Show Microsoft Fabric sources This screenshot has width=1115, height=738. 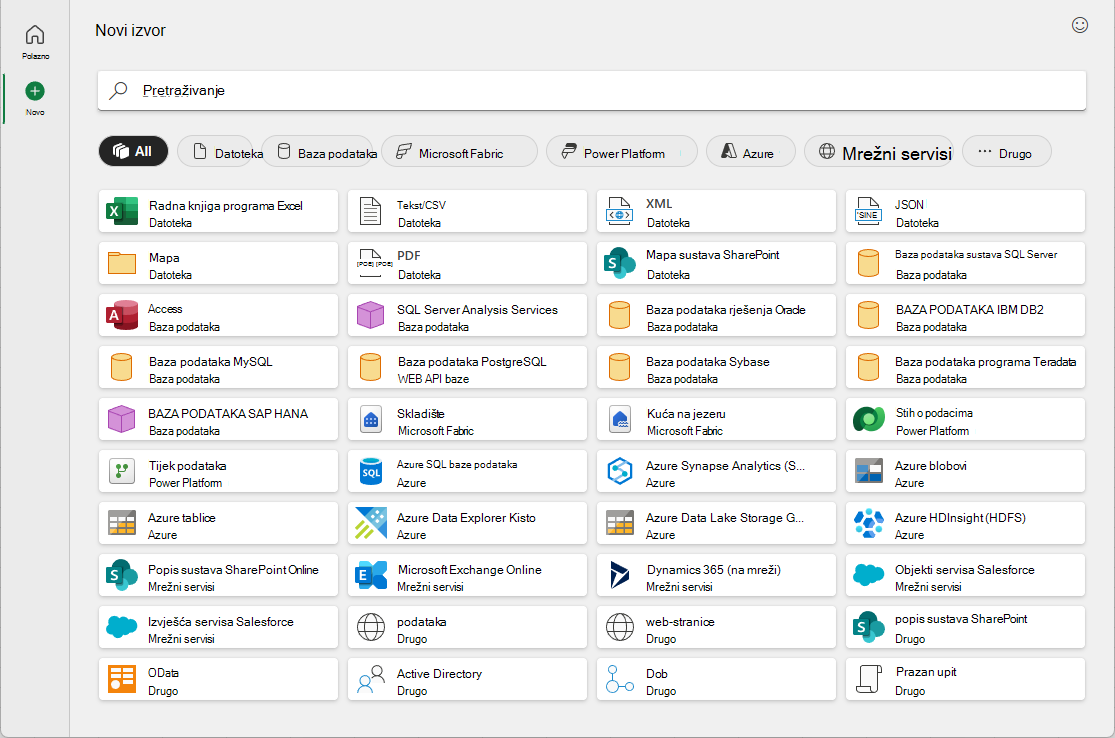(x=459, y=151)
